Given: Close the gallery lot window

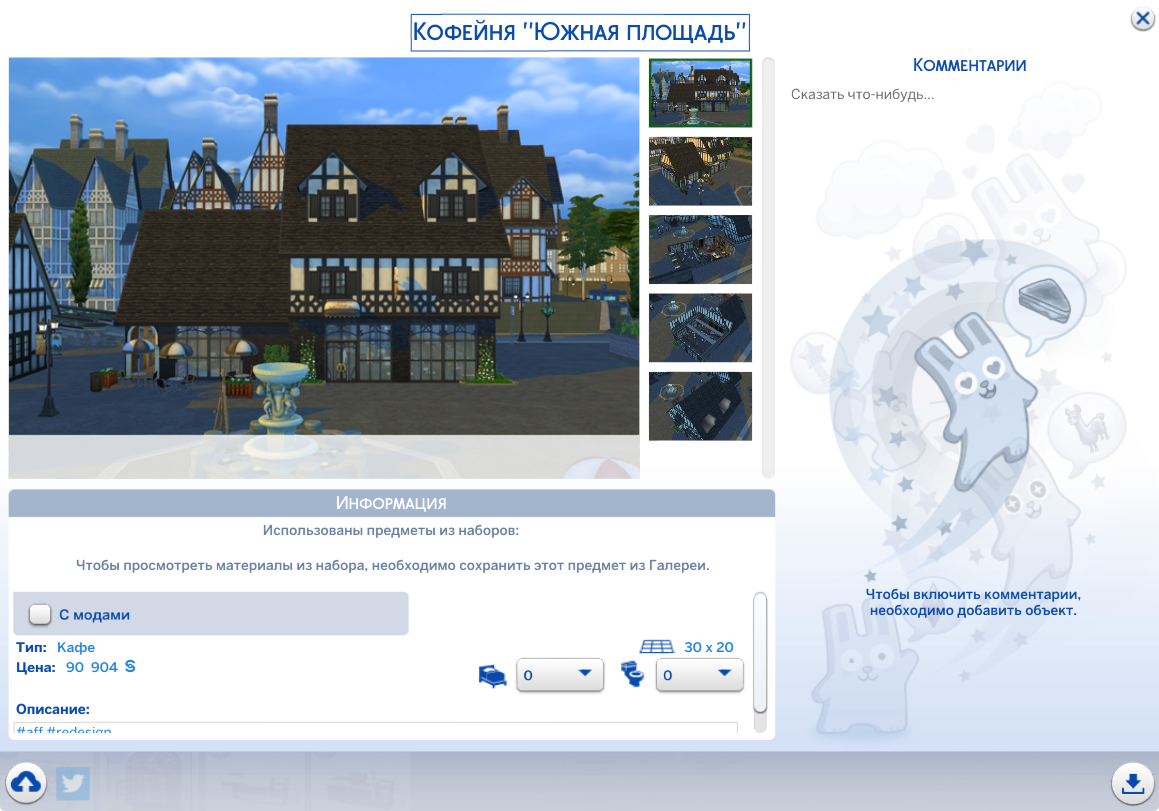Looking at the screenshot, I should (x=1142, y=18).
